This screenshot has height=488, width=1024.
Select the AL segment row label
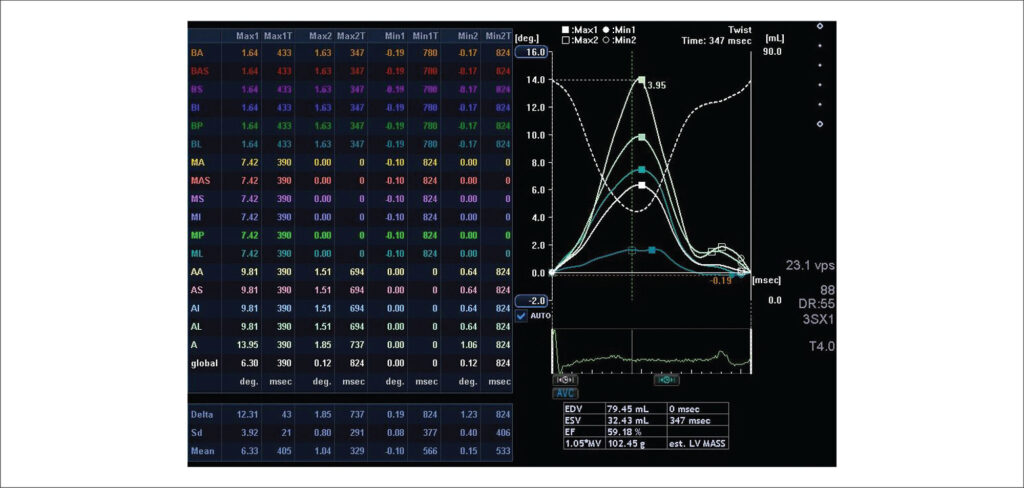196,326
